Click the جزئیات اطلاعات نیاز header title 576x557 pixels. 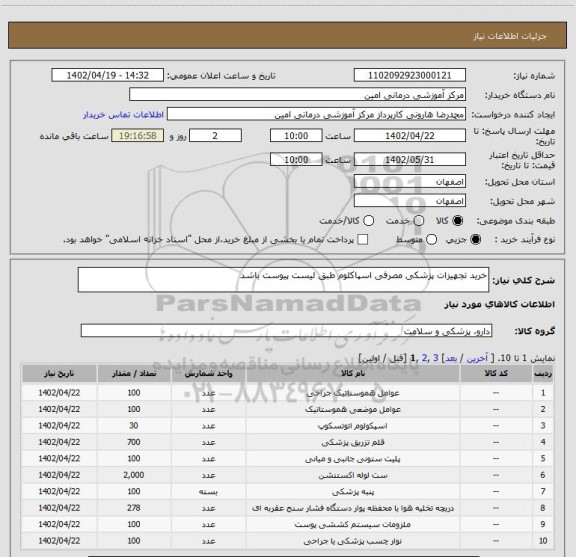pos(510,36)
